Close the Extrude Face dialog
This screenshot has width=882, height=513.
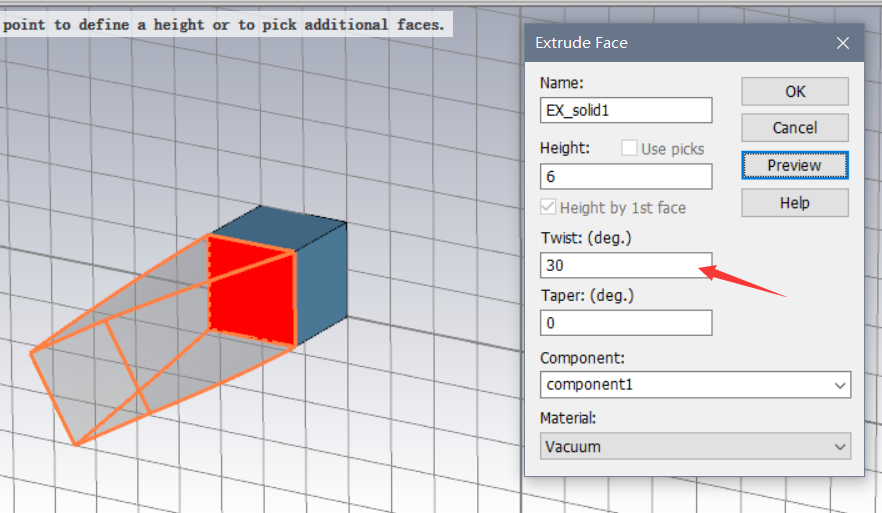(842, 43)
